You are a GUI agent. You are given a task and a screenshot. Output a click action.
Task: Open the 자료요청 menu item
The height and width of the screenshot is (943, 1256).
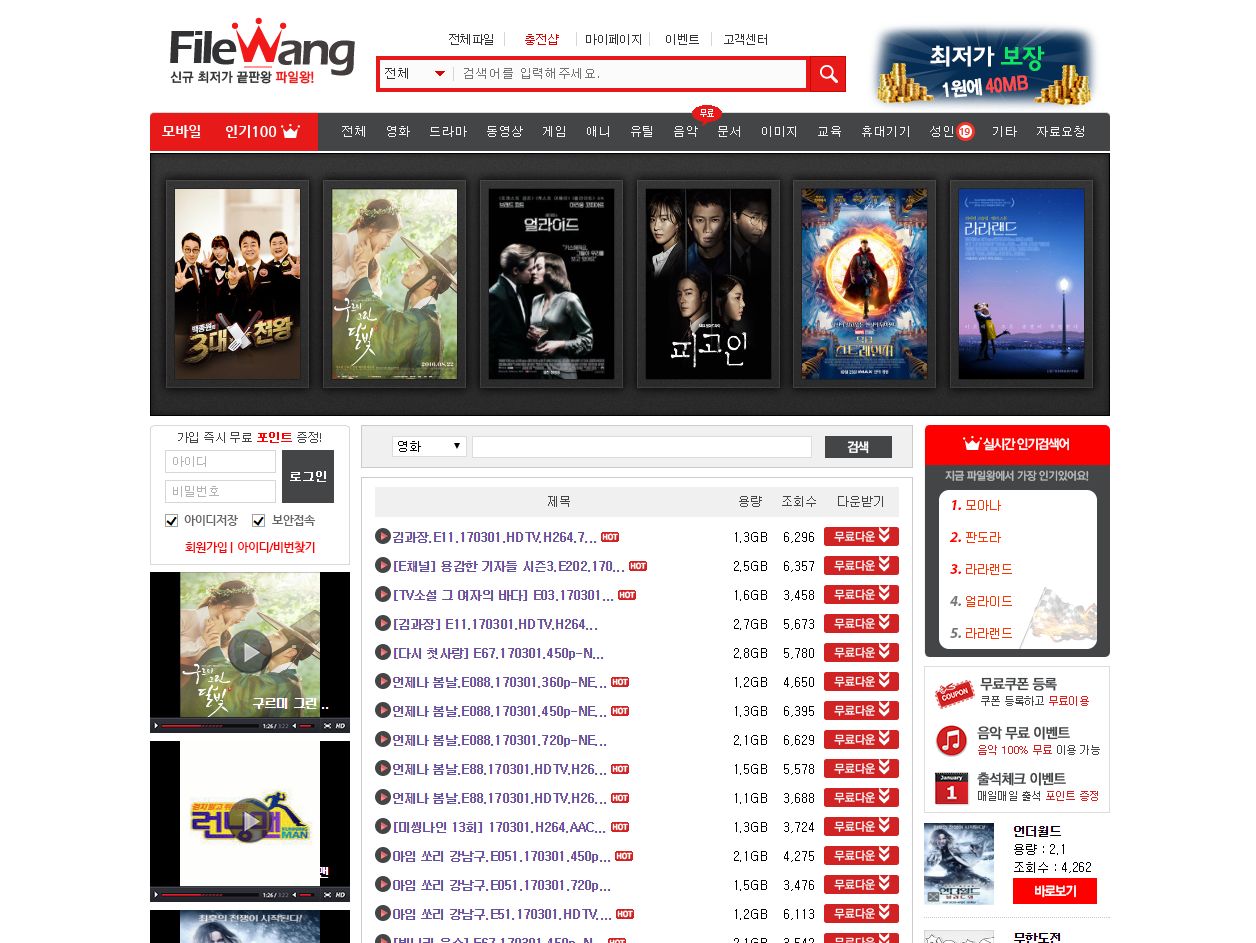tap(1061, 132)
